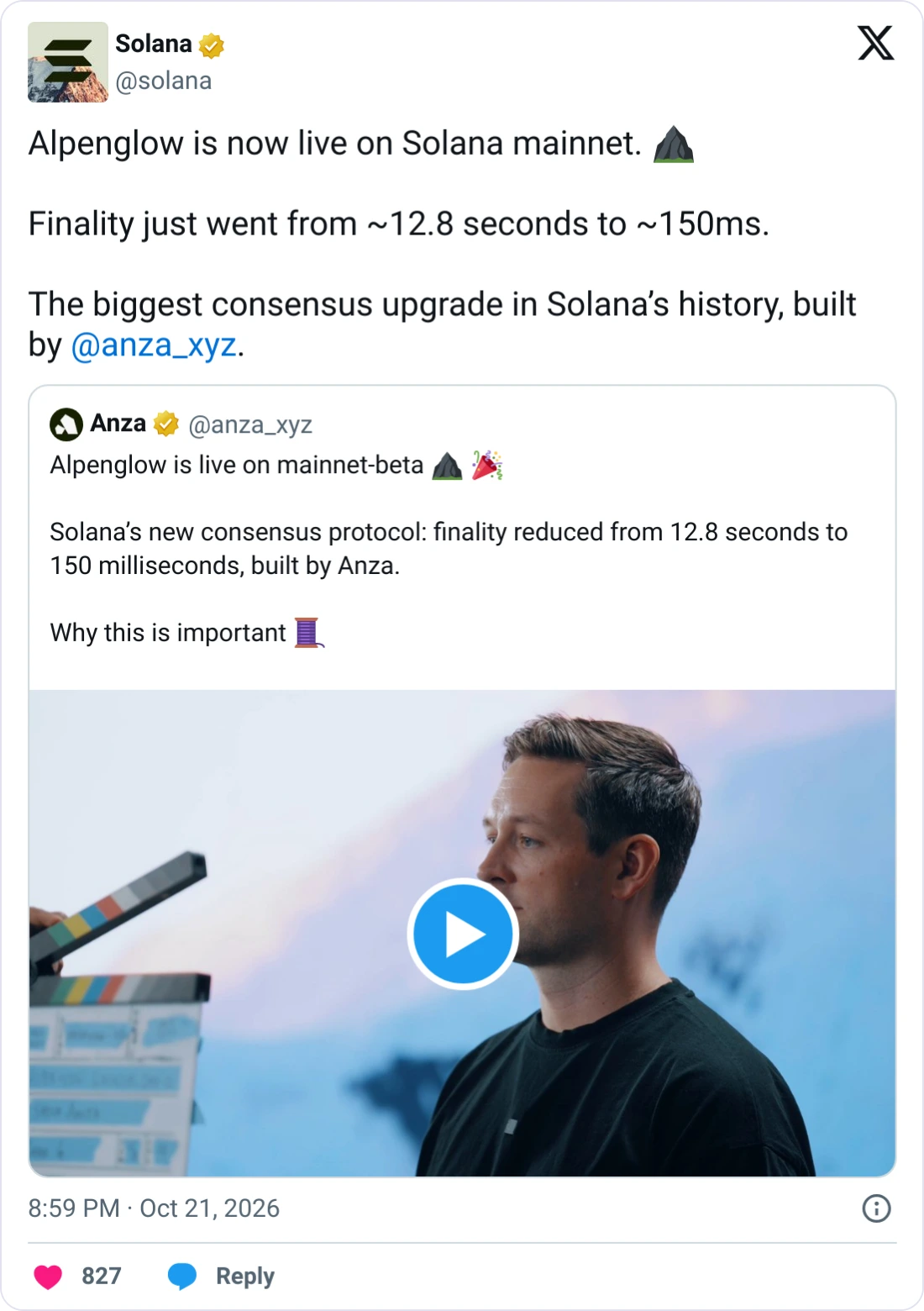Click the Reply text button
Screen dimensions: 924x1311
tap(245, 1277)
